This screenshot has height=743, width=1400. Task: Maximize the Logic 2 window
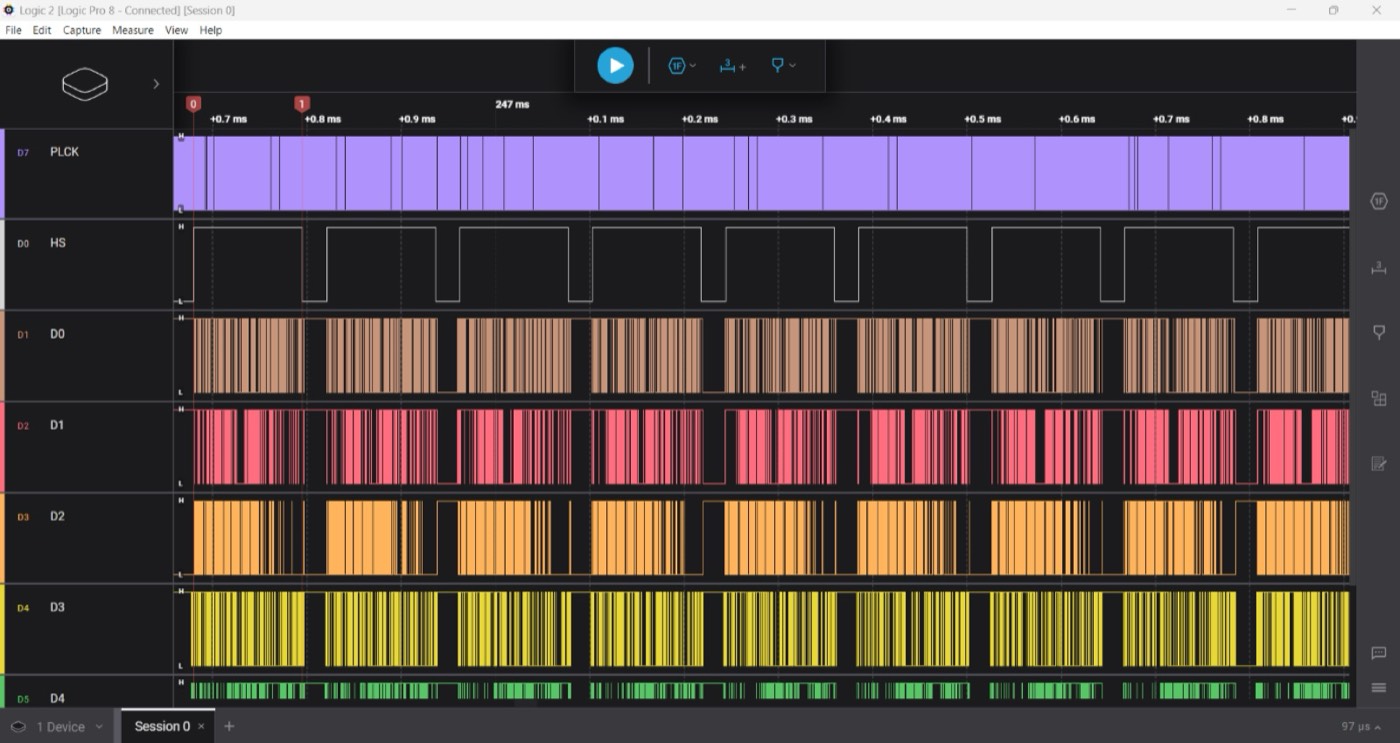coord(1333,10)
